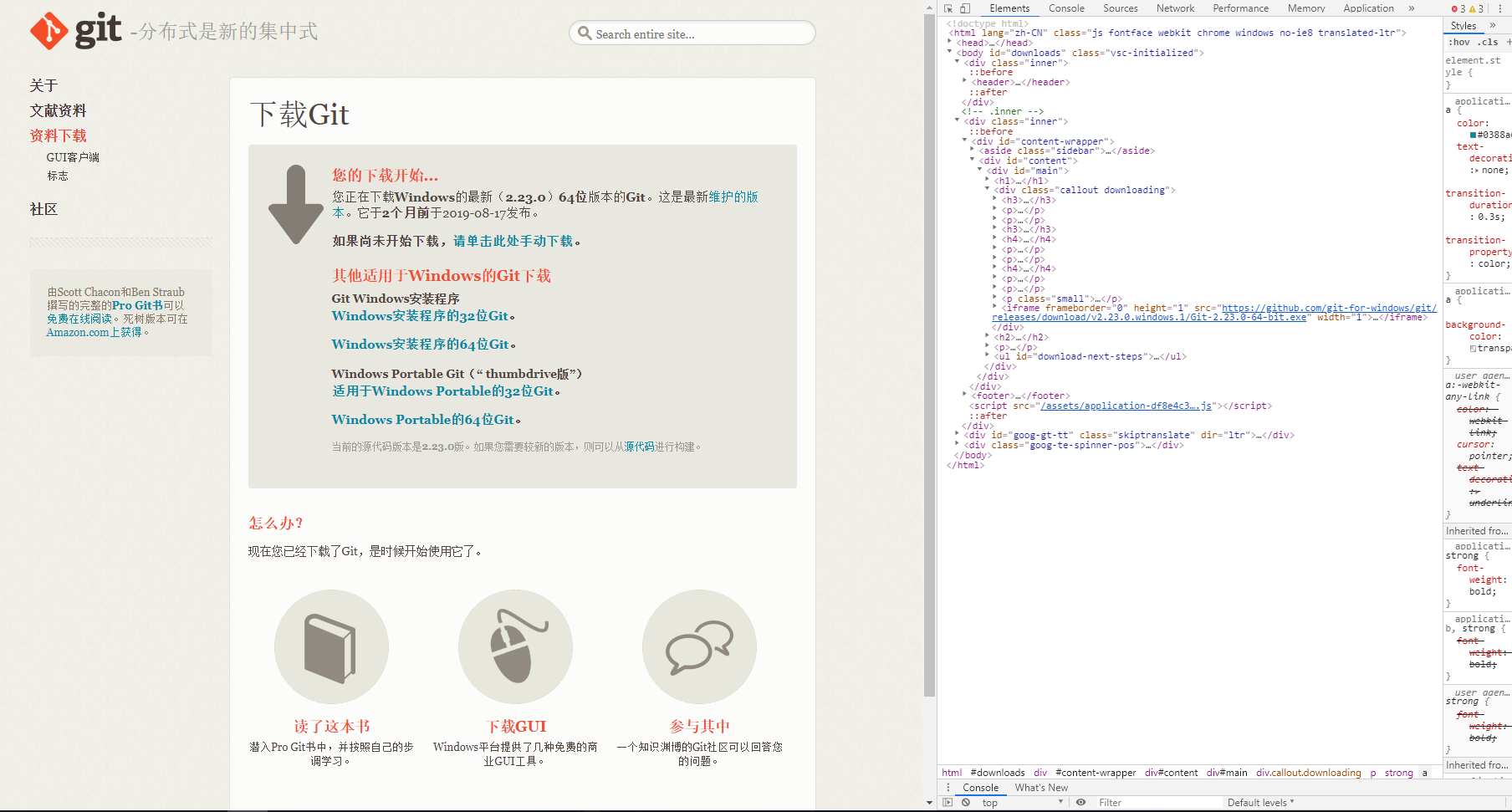The image size is (1512, 812).
Task: Select the div.callout.downloading breadcrumb
Action: pos(1308,773)
